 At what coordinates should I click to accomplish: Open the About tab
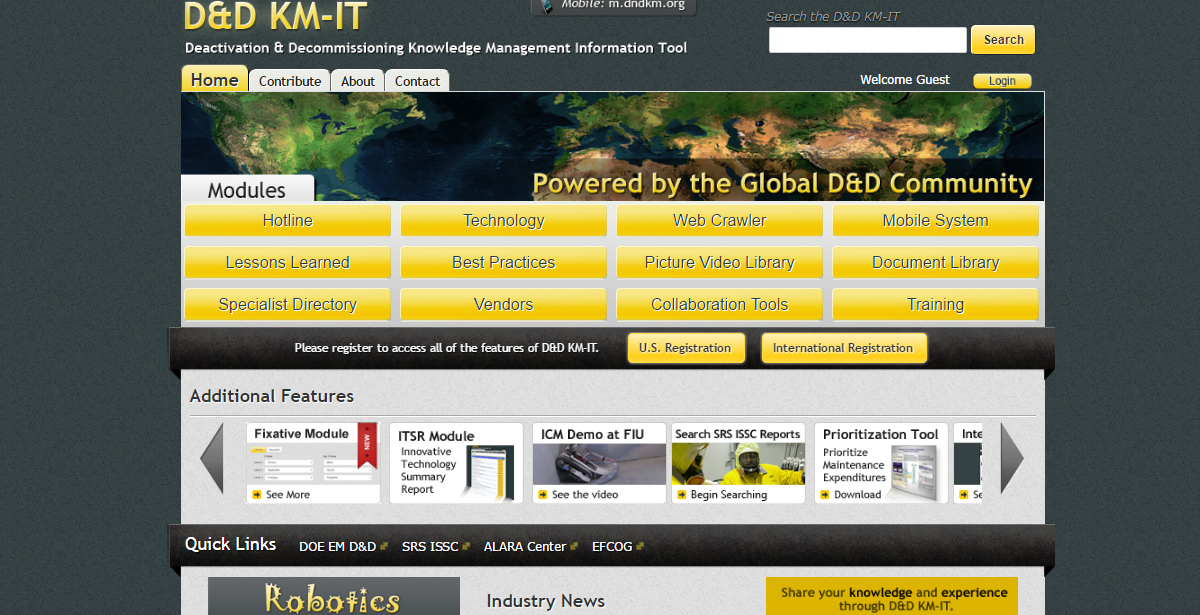pos(357,81)
